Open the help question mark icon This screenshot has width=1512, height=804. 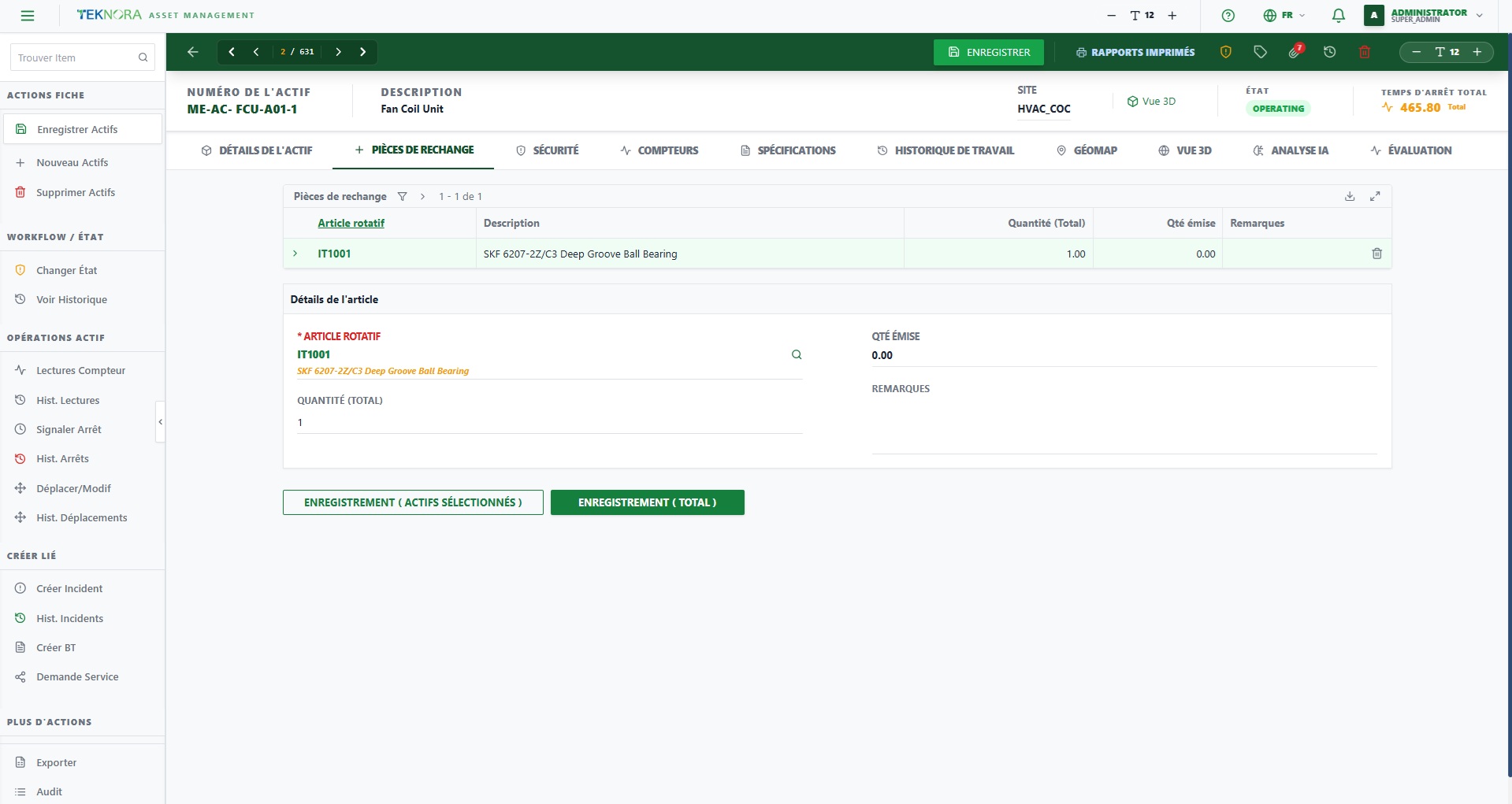pos(1228,16)
